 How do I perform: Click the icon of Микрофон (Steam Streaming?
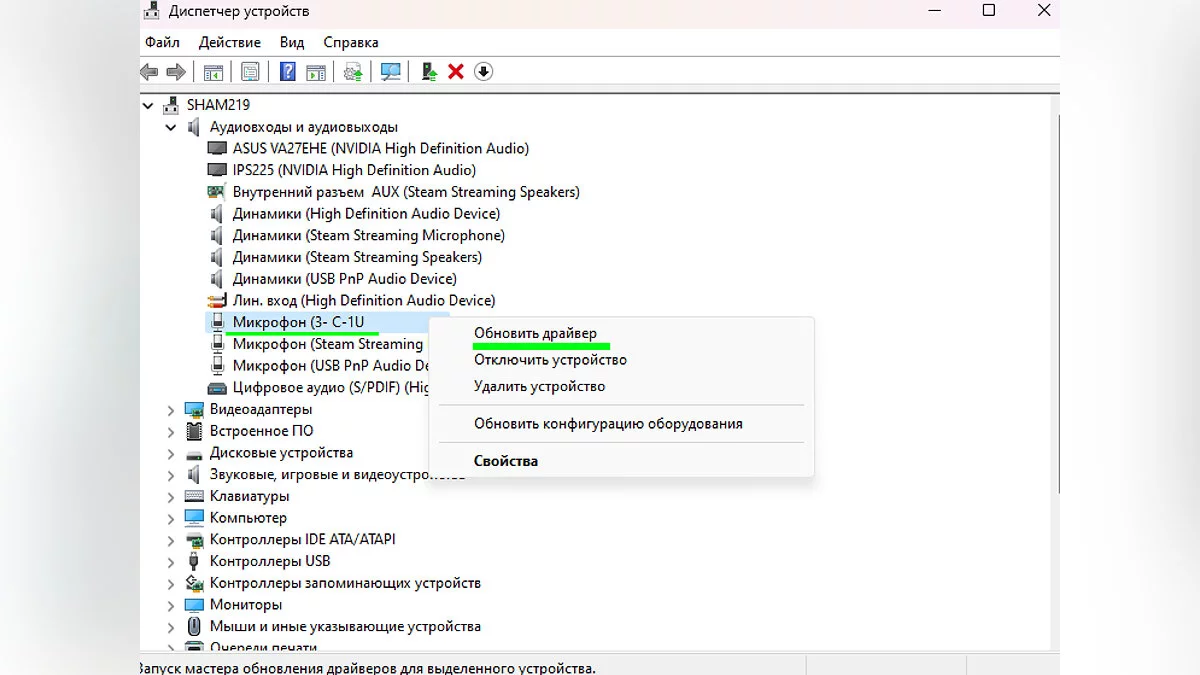pyautogui.click(x=218, y=344)
